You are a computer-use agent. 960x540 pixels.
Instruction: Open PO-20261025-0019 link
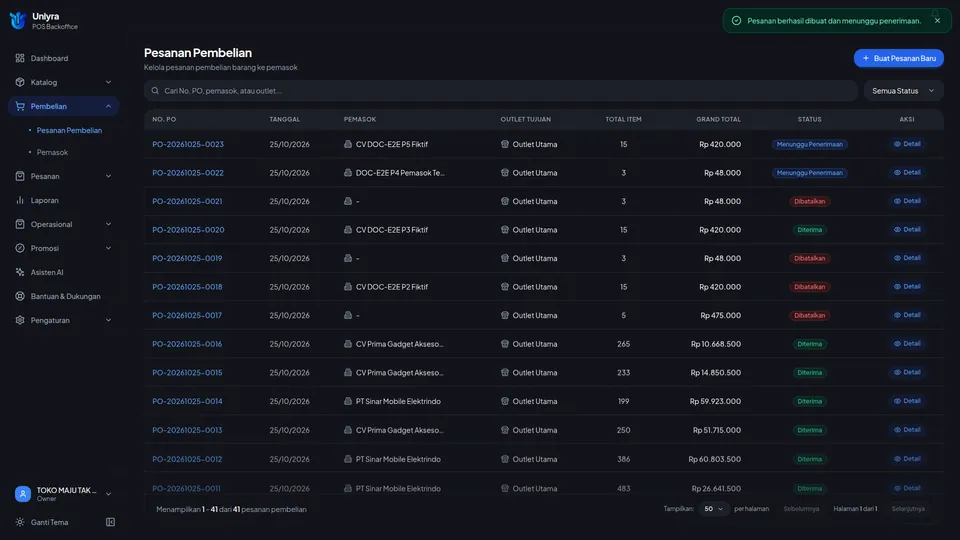pyautogui.click(x=187, y=258)
